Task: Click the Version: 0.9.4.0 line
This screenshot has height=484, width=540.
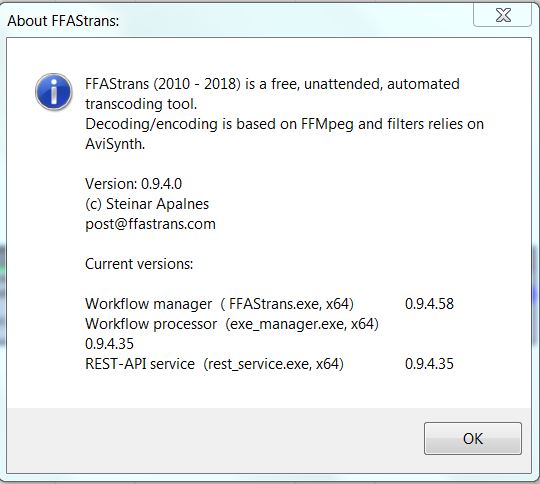Action: tap(134, 184)
